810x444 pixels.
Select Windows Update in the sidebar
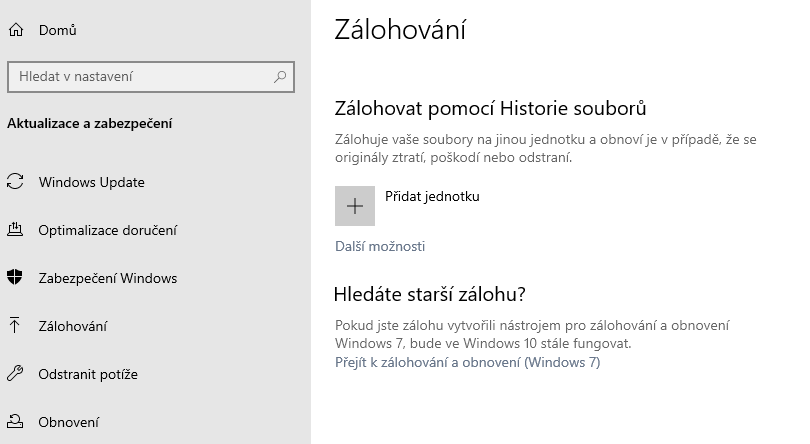[91, 182]
